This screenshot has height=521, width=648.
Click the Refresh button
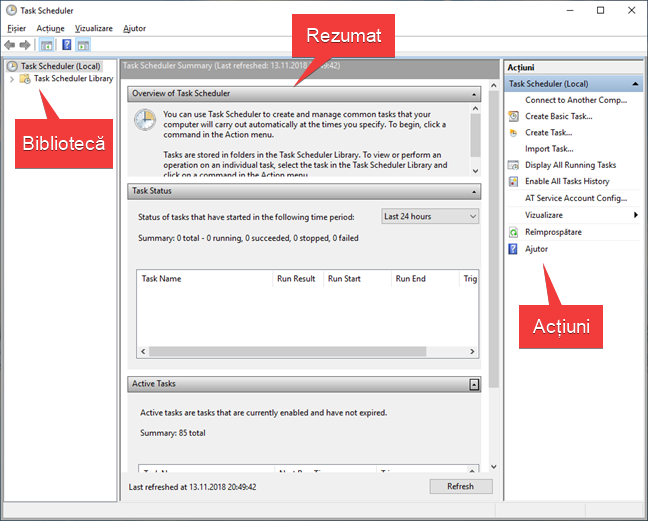(461, 486)
